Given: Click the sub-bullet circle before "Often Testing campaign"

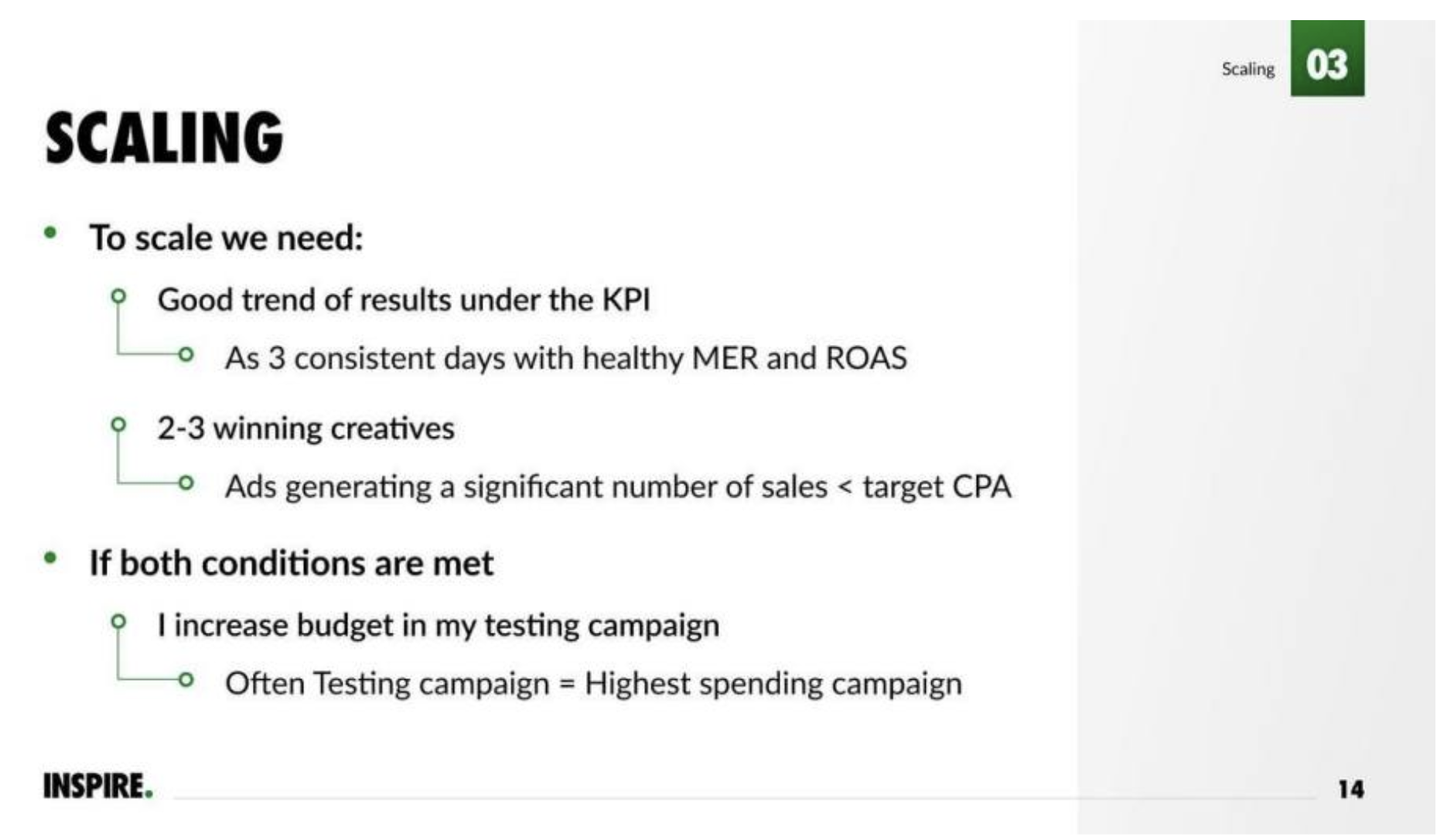Looking at the screenshot, I should [x=186, y=680].
